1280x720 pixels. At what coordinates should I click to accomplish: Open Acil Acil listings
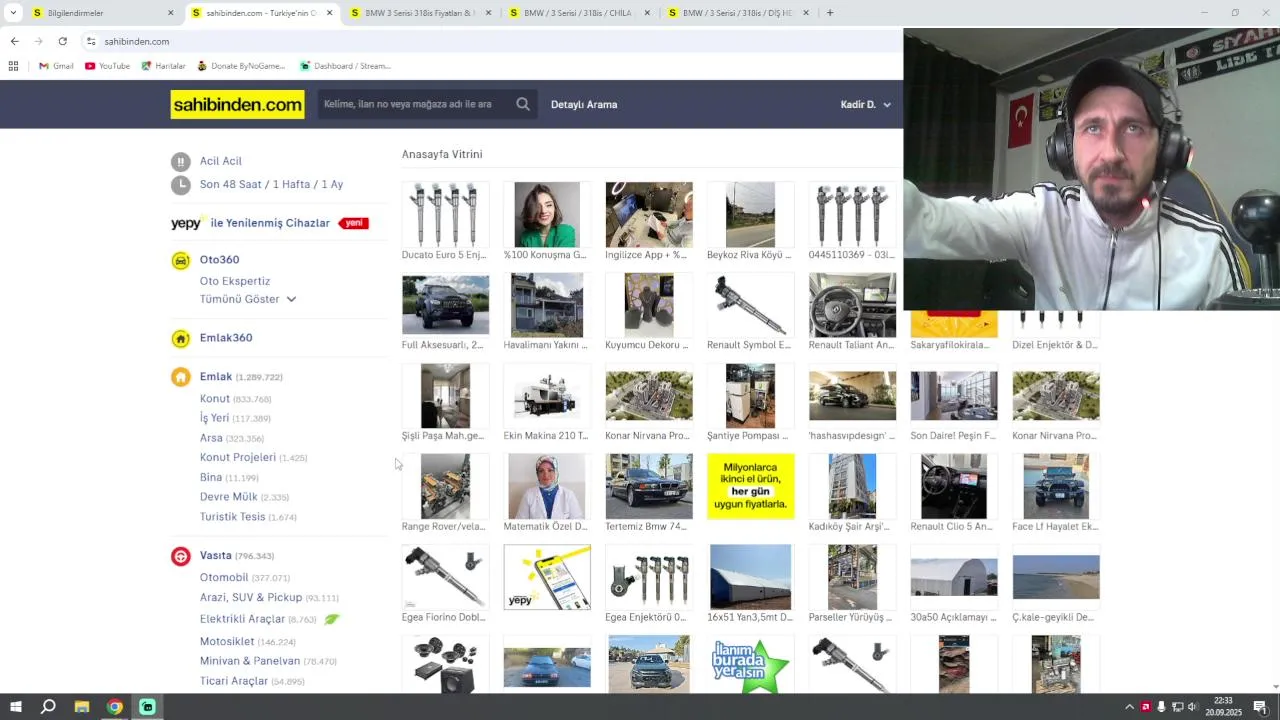click(220, 161)
